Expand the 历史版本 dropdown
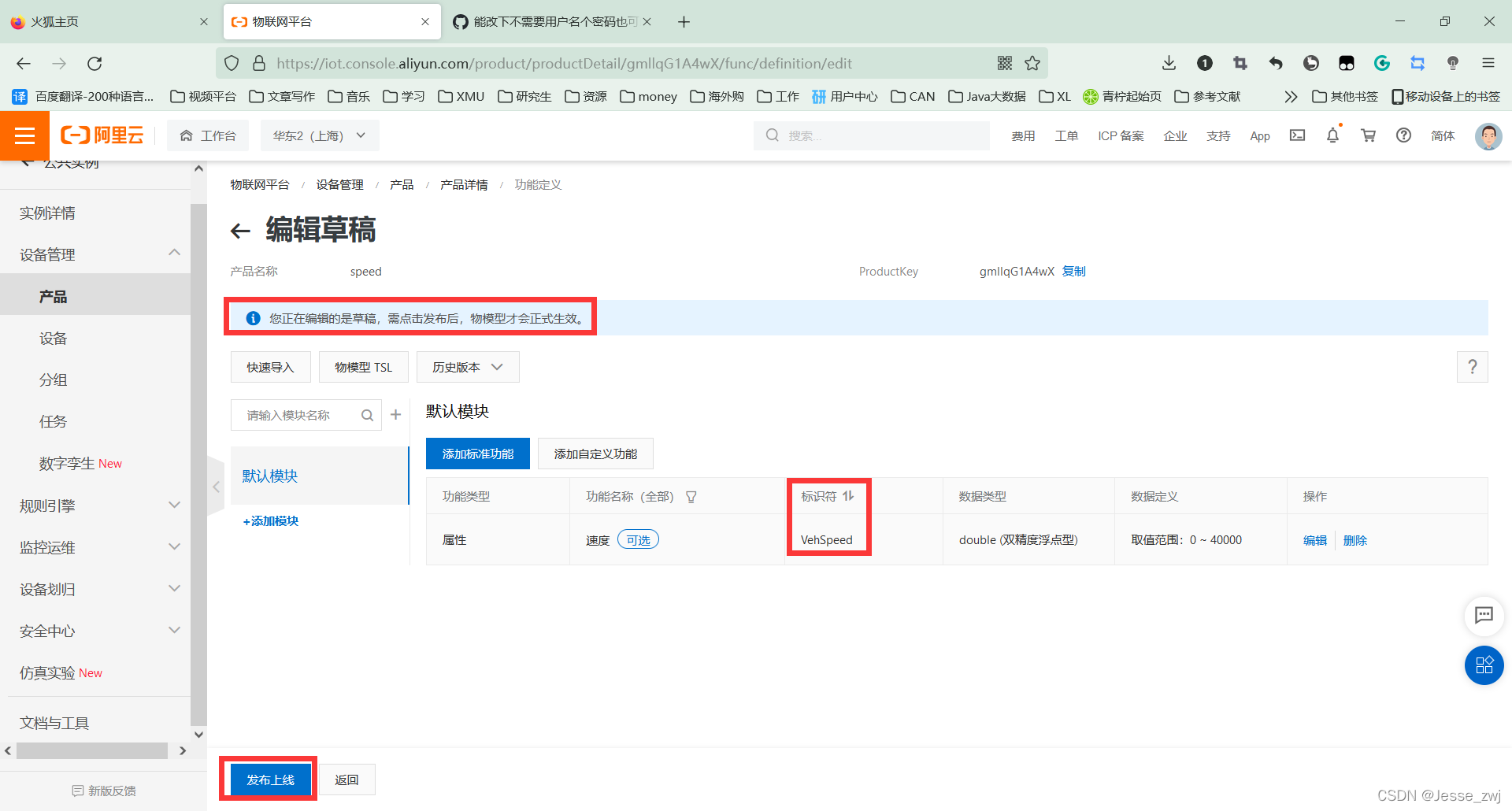The image size is (1512, 811). [x=467, y=366]
